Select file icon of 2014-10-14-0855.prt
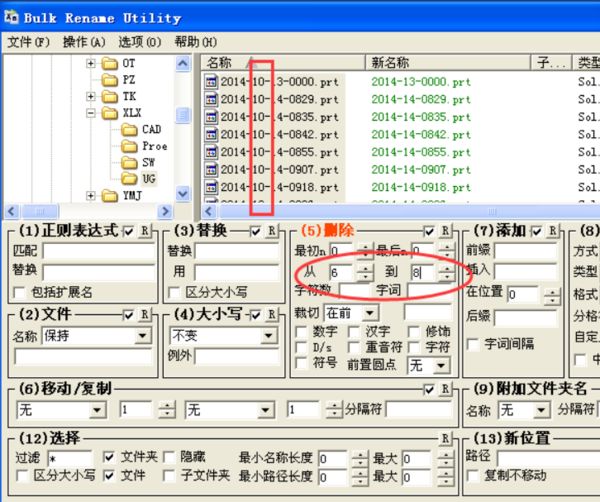 pos(211,152)
